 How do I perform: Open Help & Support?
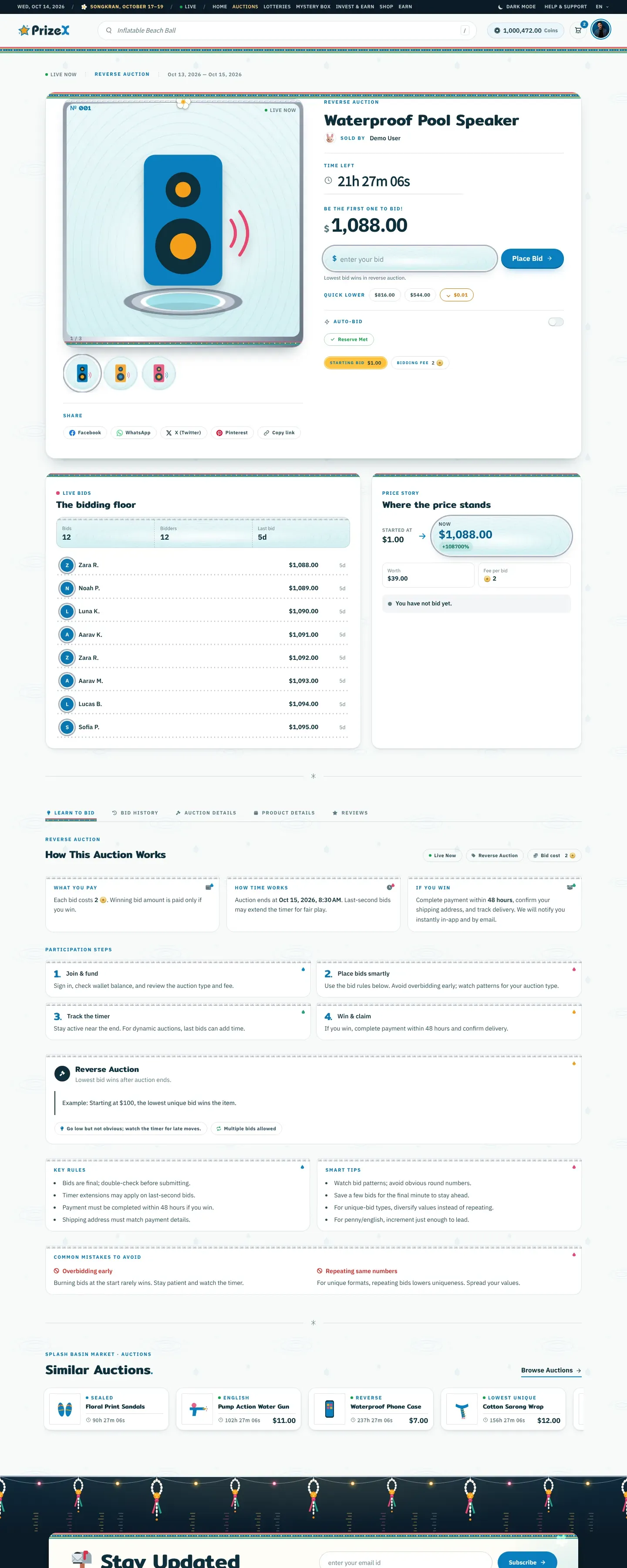click(x=566, y=7)
